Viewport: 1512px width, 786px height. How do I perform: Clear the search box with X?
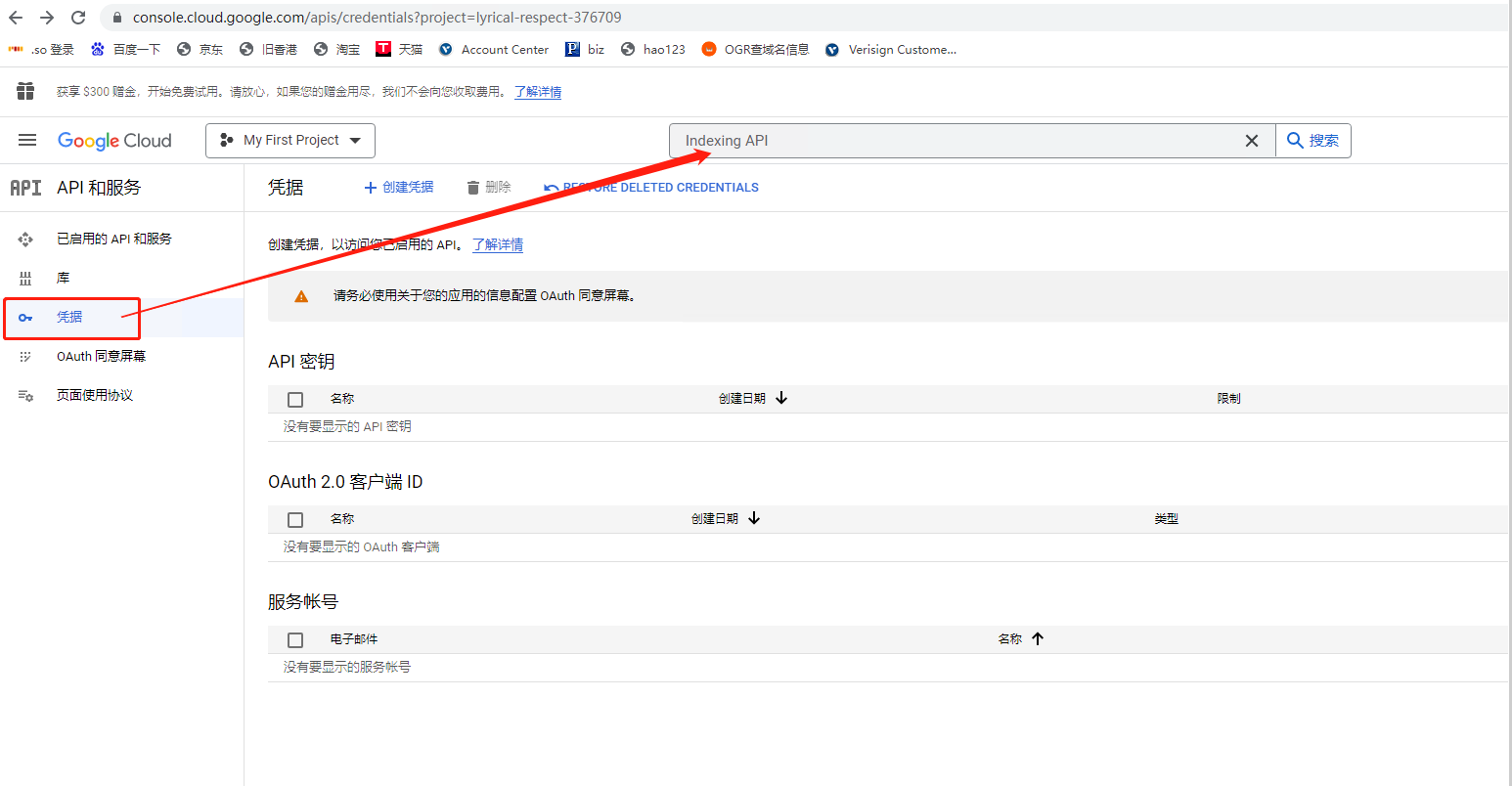point(1252,141)
